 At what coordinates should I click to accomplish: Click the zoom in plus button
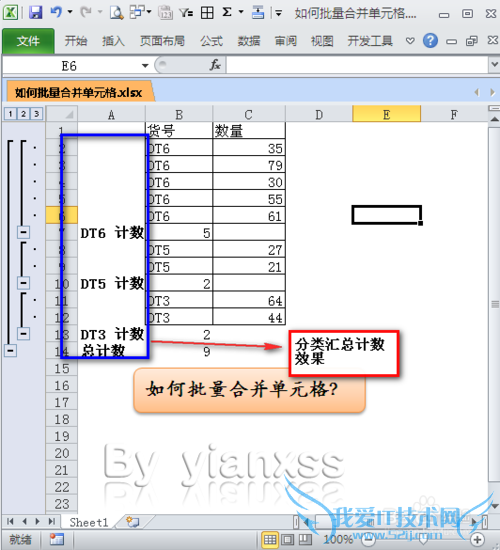pyautogui.click(x=478, y=539)
